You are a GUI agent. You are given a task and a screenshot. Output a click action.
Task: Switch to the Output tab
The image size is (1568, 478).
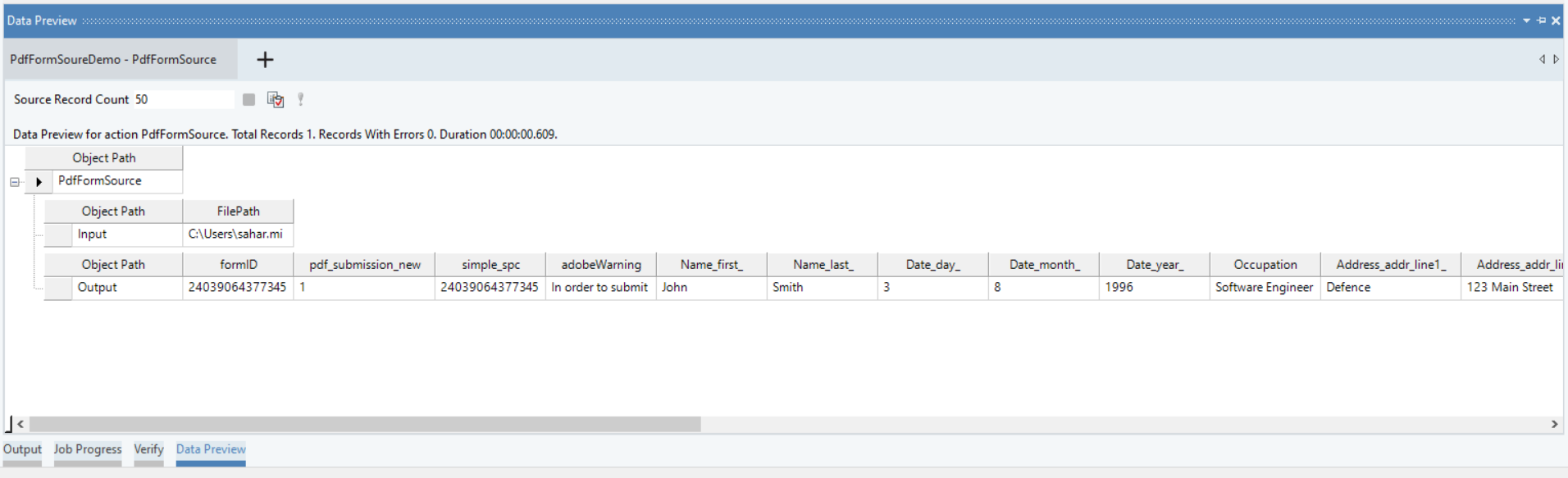tap(22, 449)
